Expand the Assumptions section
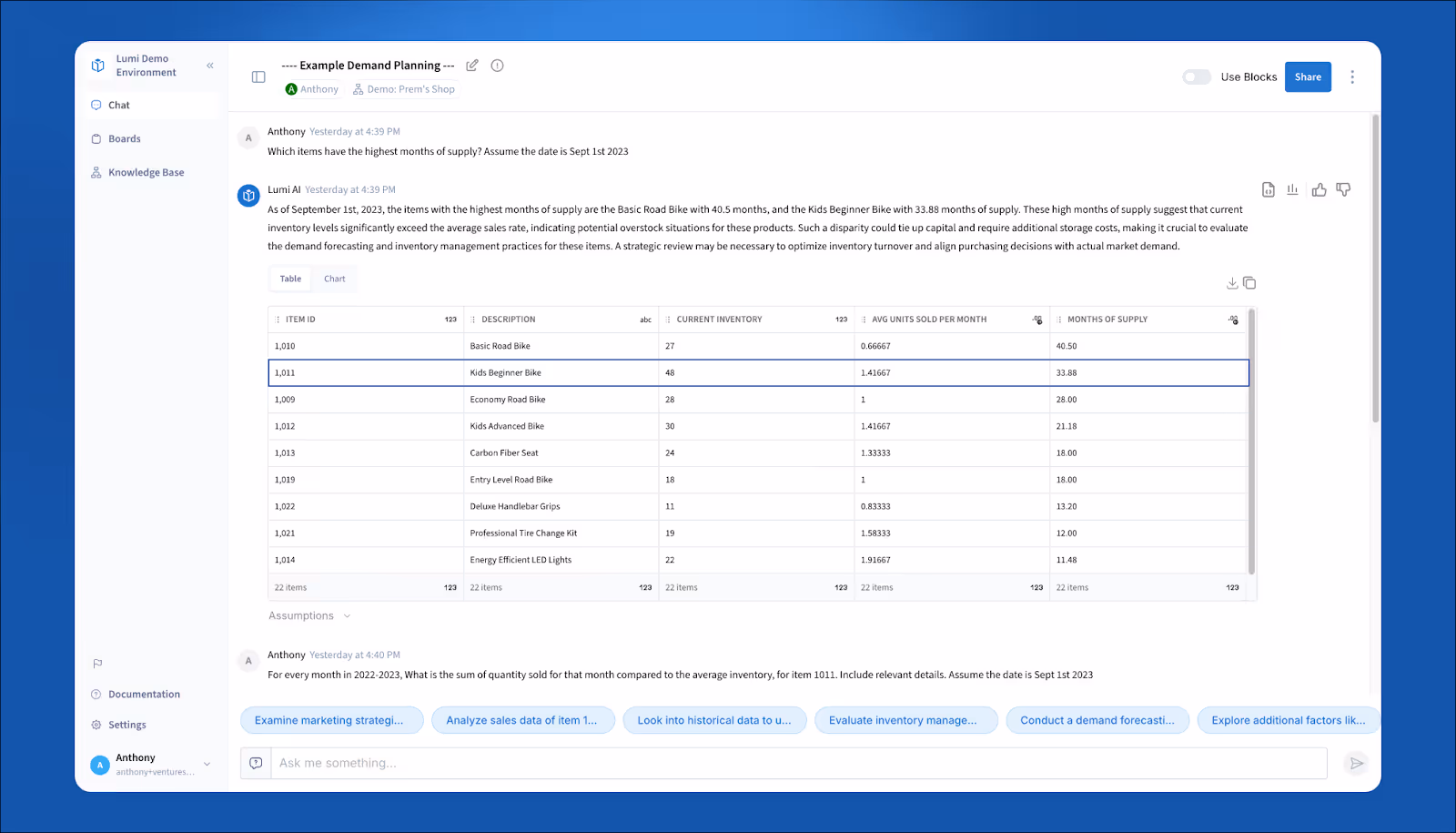The image size is (1456, 833). pyautogui.click(x=309, y=616)
